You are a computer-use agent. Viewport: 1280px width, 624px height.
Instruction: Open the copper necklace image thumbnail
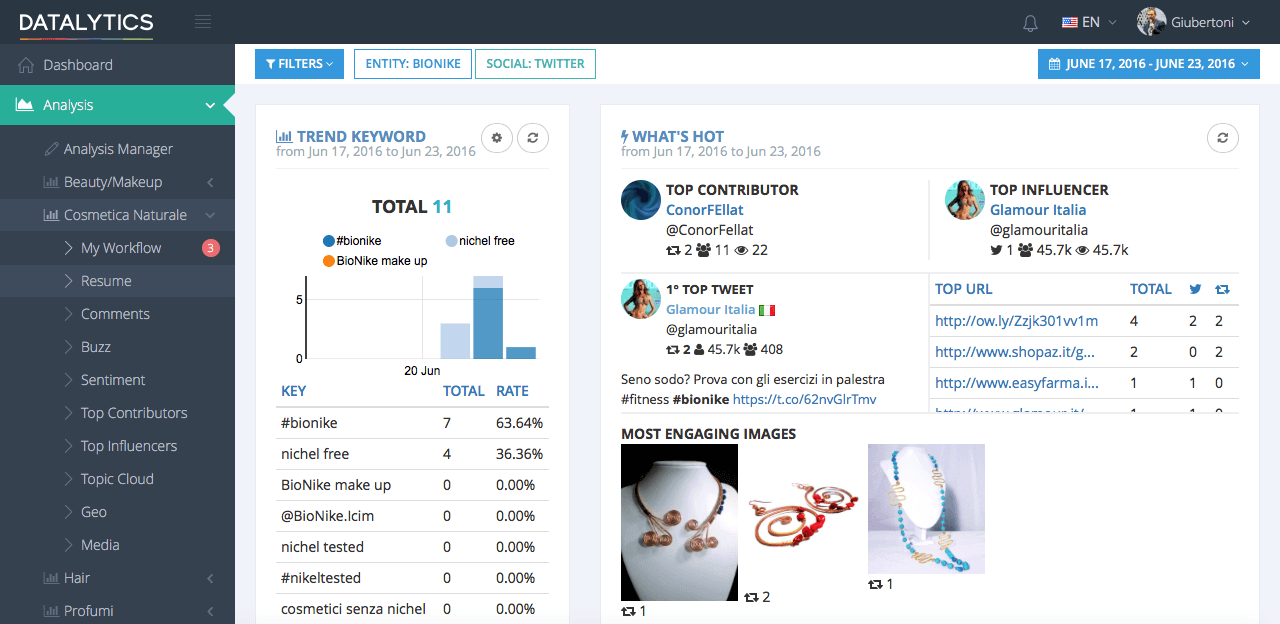tap(679, 523)
